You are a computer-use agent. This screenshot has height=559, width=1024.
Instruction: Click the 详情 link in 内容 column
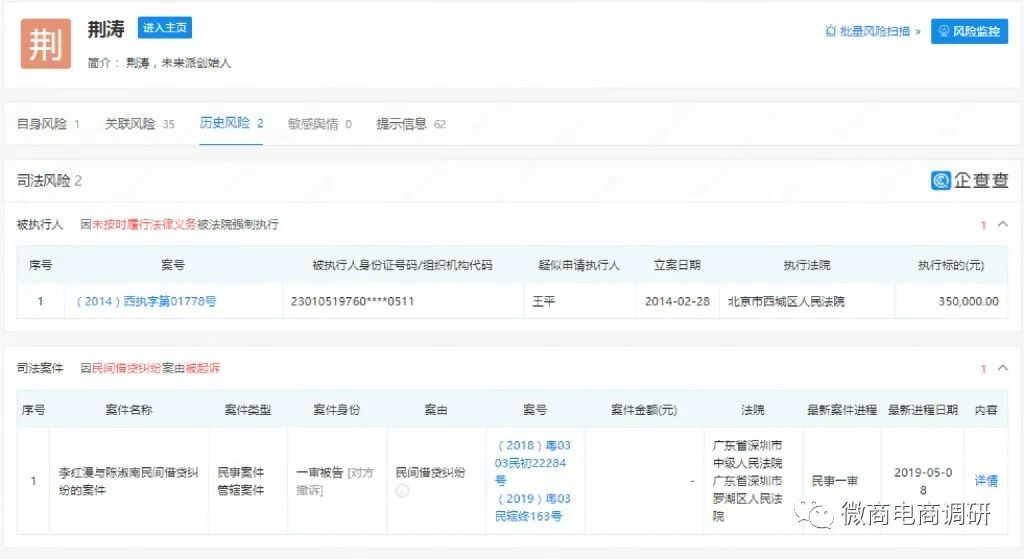pos(986,481)
